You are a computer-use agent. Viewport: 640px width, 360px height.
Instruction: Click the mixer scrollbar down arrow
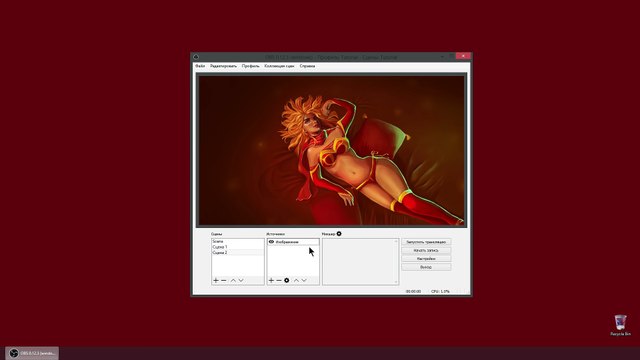click(396, 282)
